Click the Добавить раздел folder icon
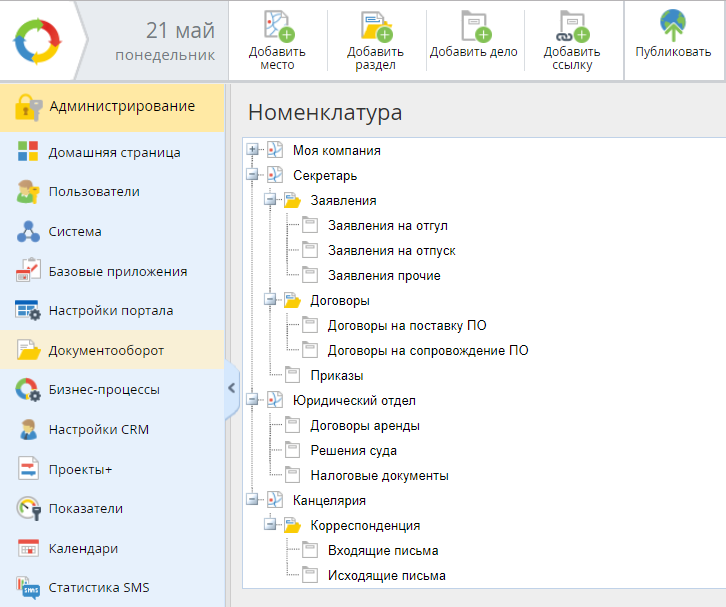The width and height of the screenshot is (726, 607). tap(377, 26)
